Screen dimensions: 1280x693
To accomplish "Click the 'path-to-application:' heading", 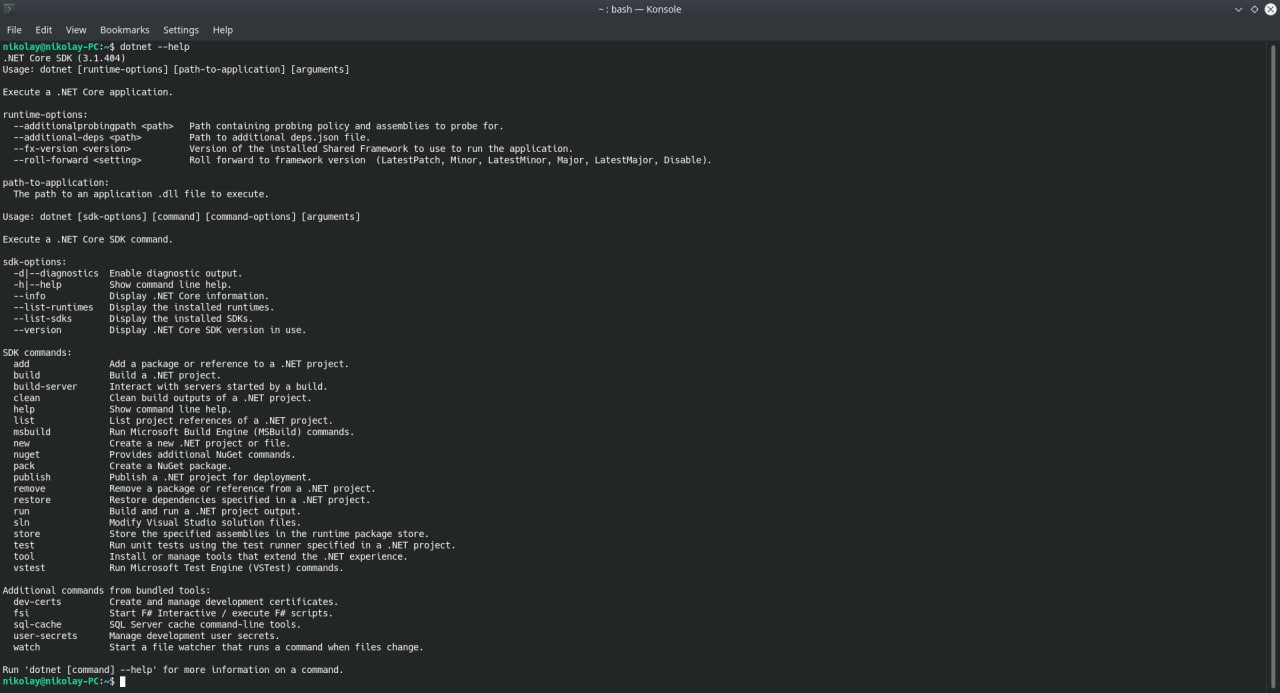I will coord(56,183).
